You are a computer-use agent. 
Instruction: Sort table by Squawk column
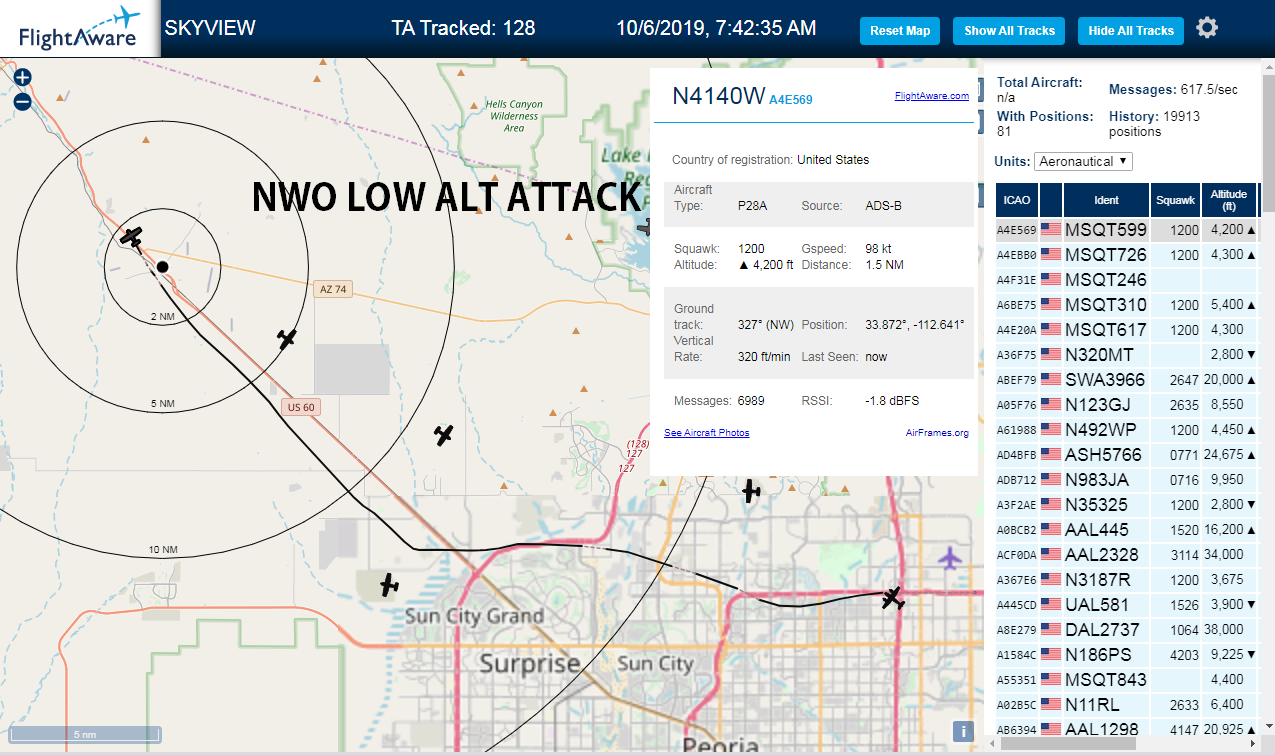(x=1175, y=199)
